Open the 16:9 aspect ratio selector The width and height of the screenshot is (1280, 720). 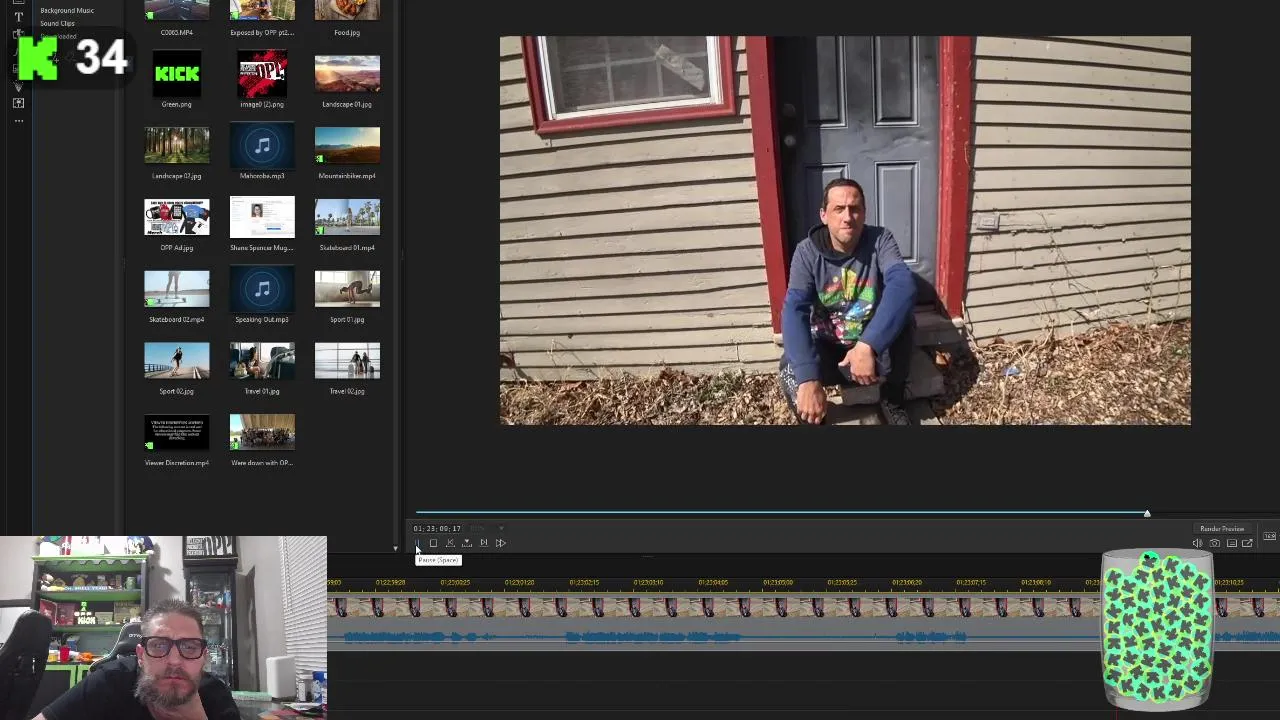tap(1270, 536)
